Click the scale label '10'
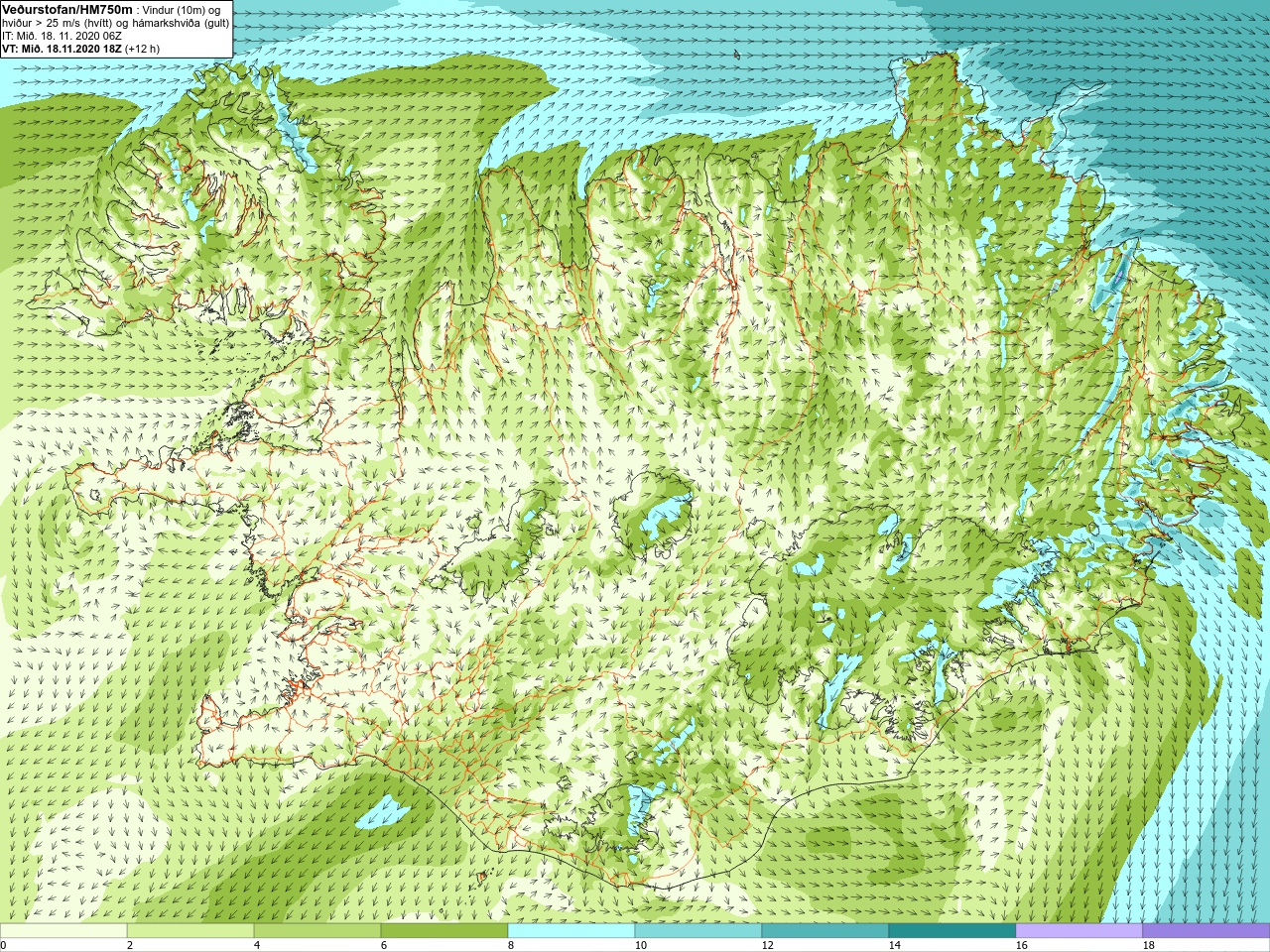 click(641, 946)
